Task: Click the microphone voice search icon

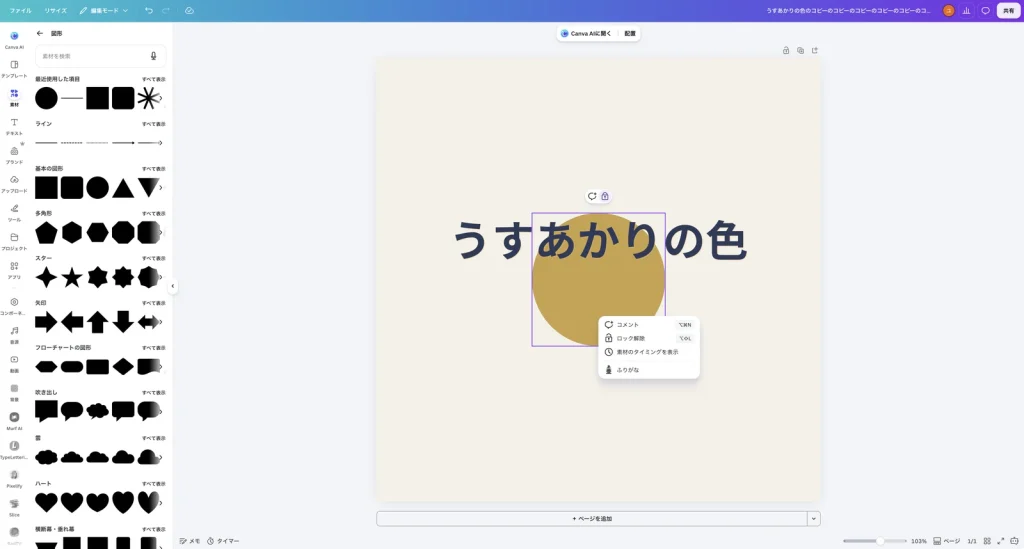Action: coord(153,56)
